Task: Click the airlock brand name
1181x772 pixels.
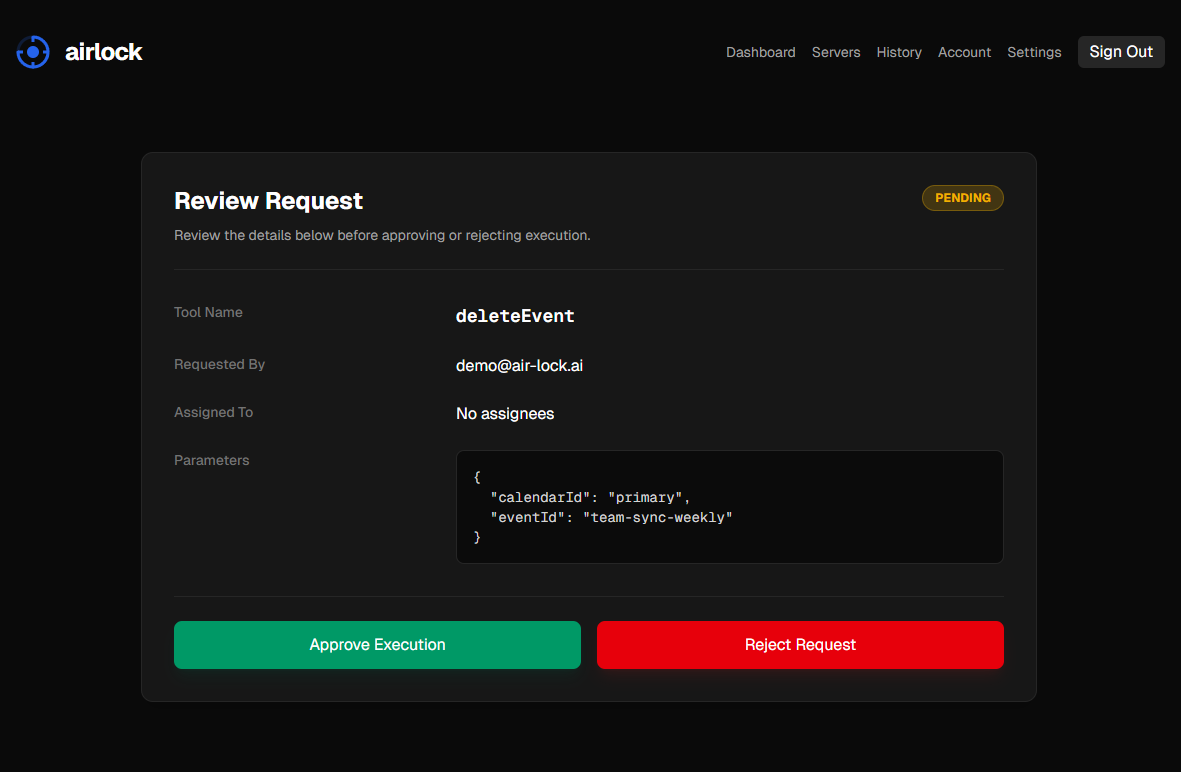Action: (103, 52)
